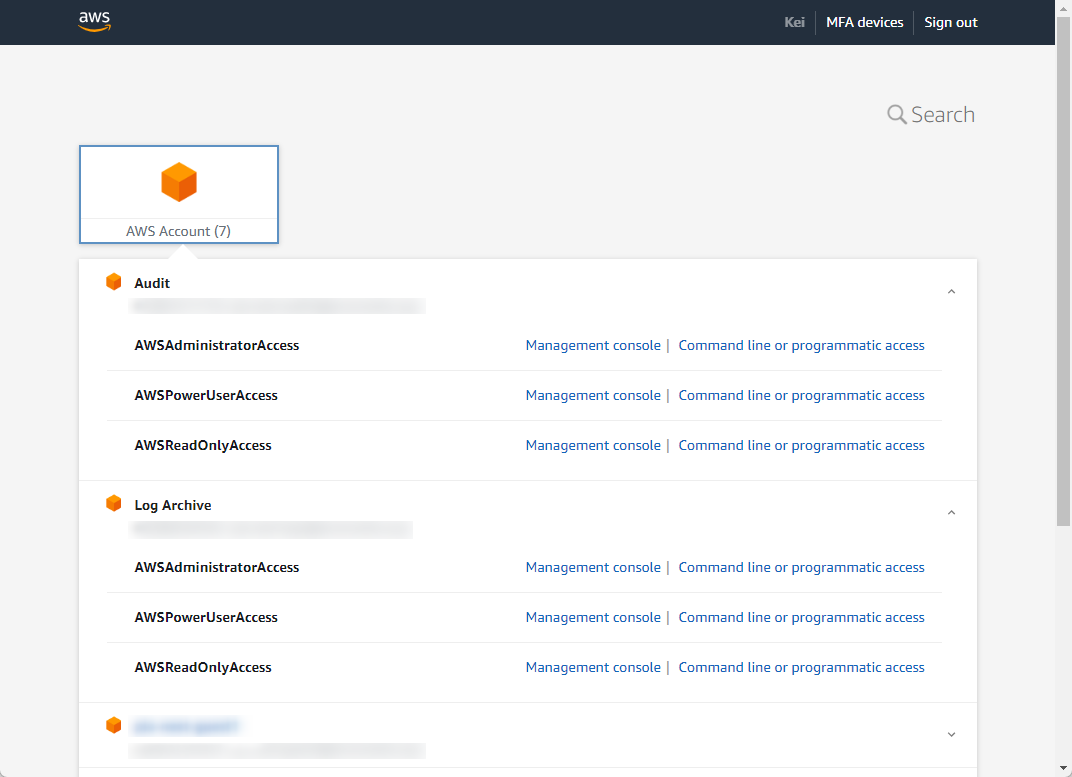
Task: Get command line access for Audit AWSPowerUserAccess
Action: (x=801, y=395)
